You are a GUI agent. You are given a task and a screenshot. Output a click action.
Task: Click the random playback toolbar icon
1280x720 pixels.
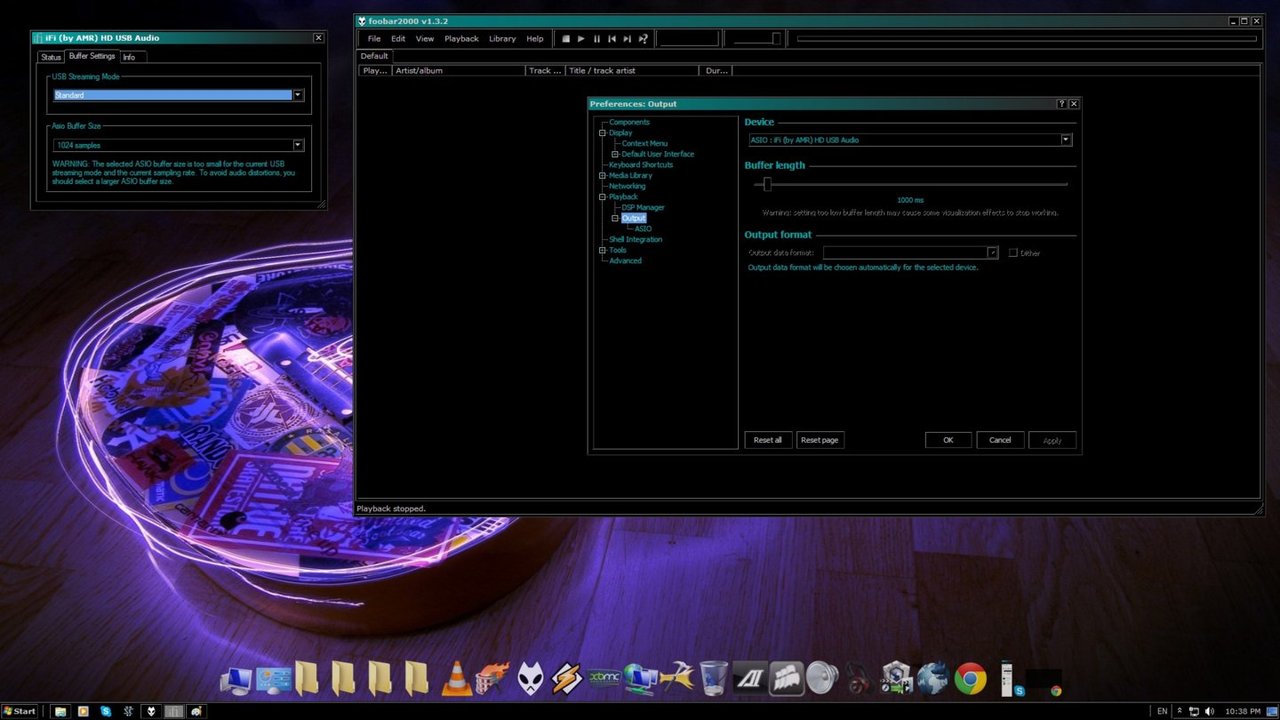coord(643,39)
